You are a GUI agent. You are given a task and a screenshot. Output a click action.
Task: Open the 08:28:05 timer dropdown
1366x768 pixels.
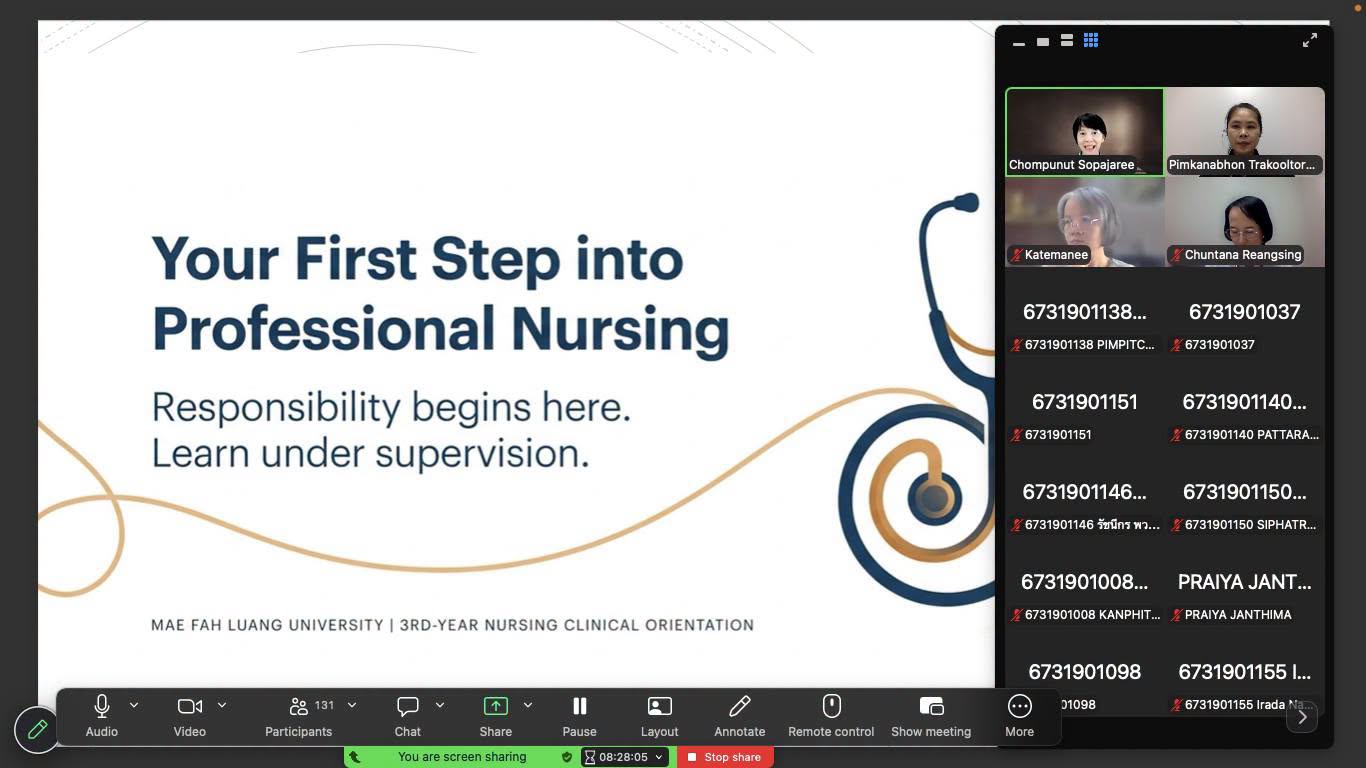click(625, 757)
